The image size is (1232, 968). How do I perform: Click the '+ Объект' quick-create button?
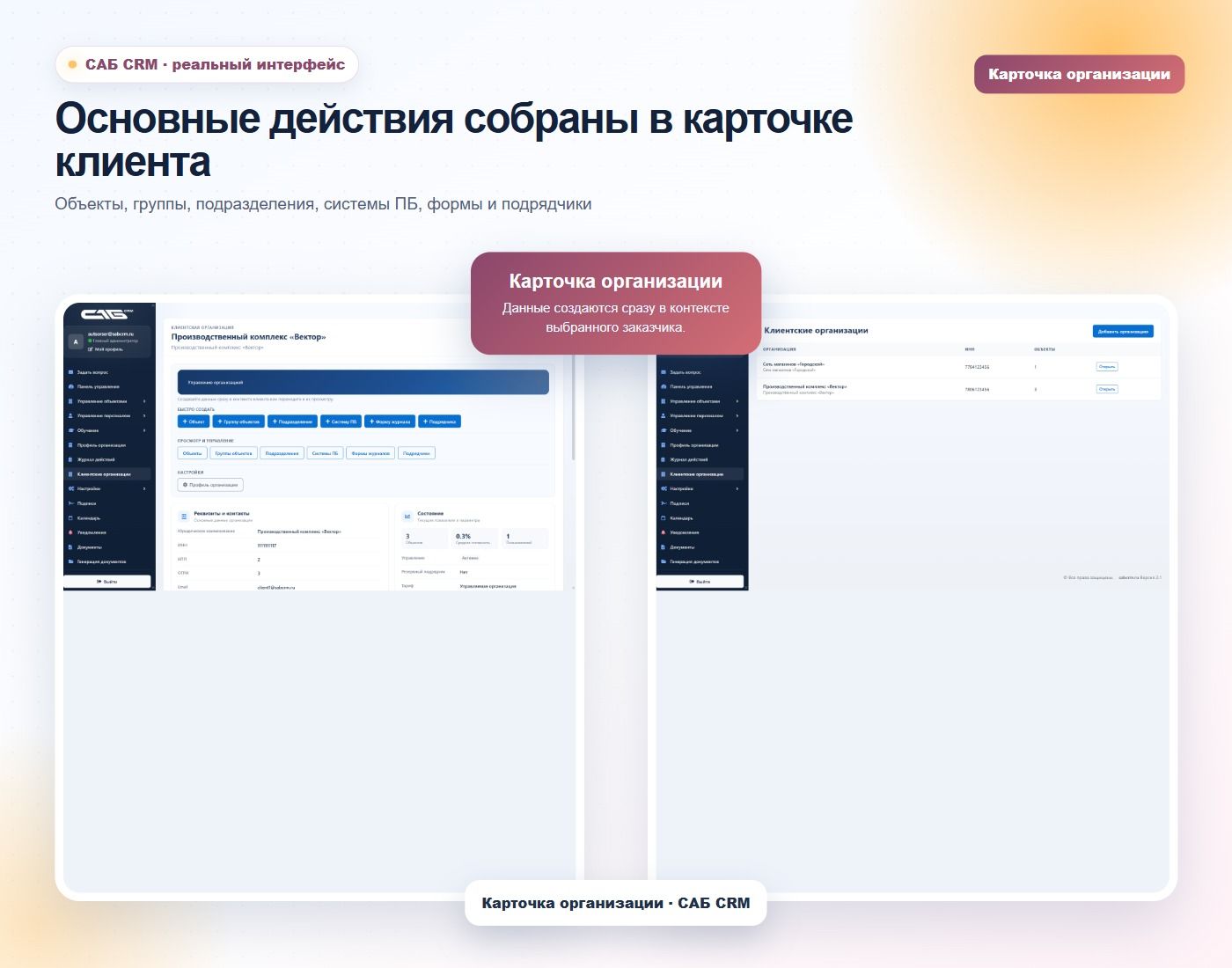coord(194,422)
